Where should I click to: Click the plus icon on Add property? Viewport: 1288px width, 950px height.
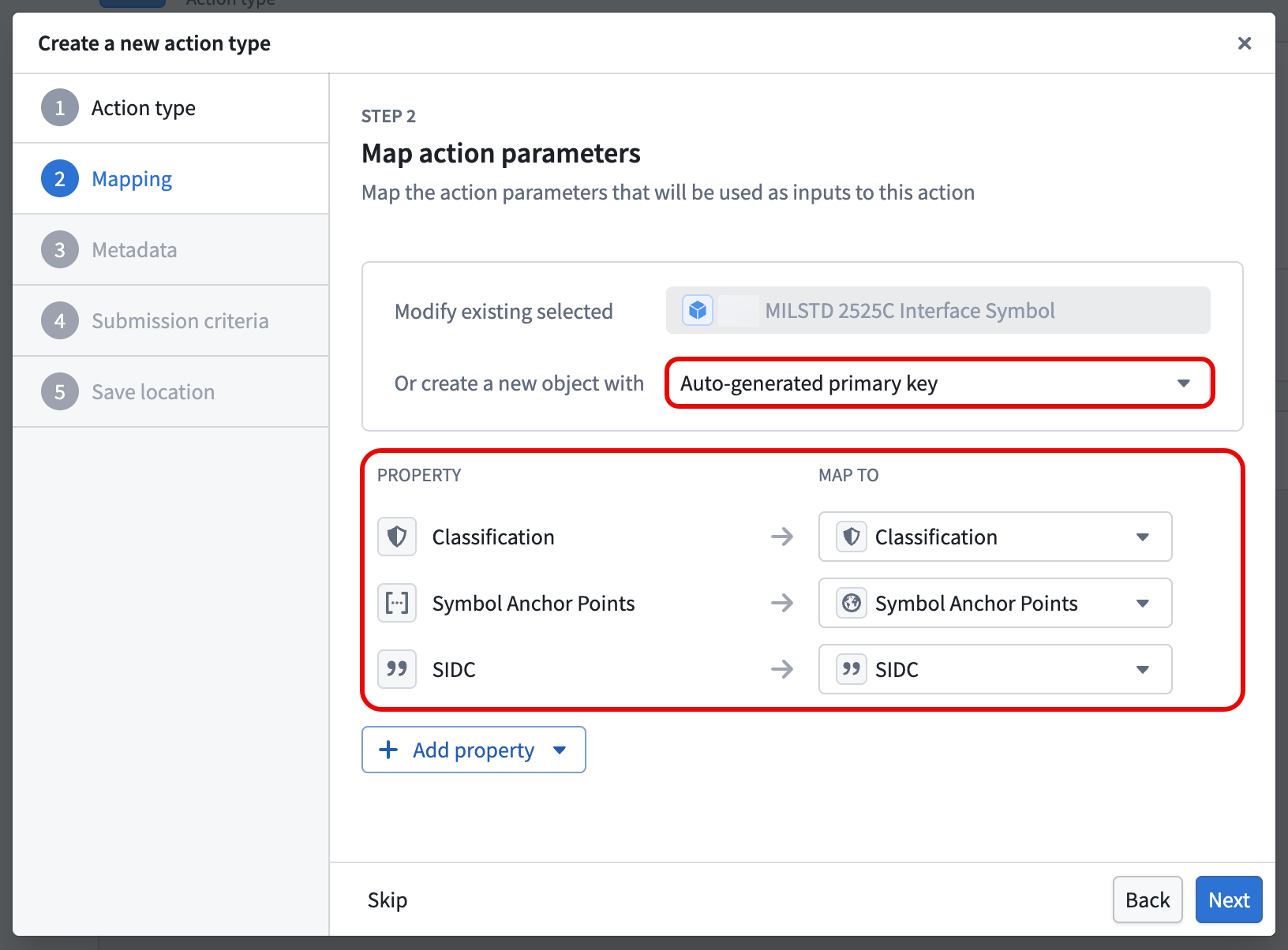[388, 750]
